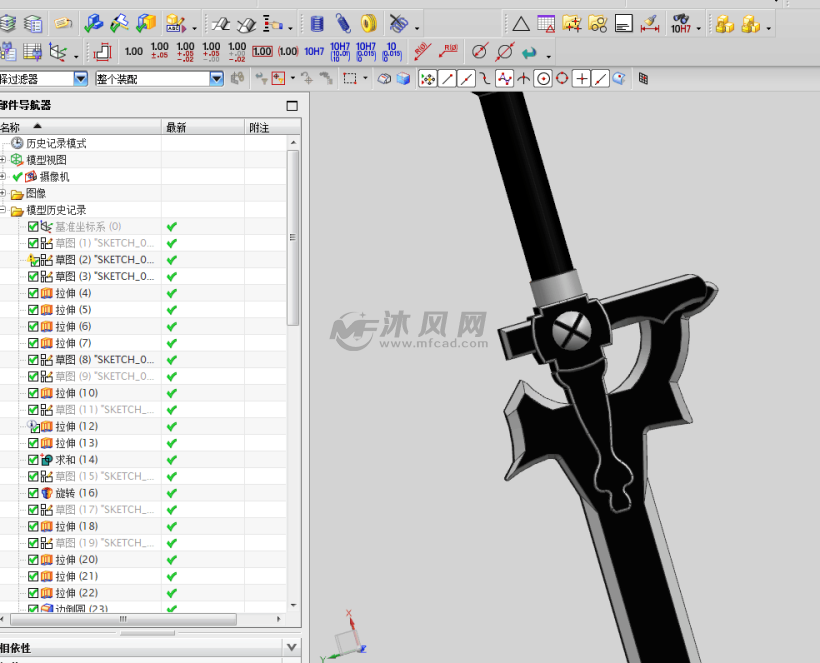This screenshot has width=820, height=663.
Task: Click the teal curved return arrow icon
Action: pos(529,52)
